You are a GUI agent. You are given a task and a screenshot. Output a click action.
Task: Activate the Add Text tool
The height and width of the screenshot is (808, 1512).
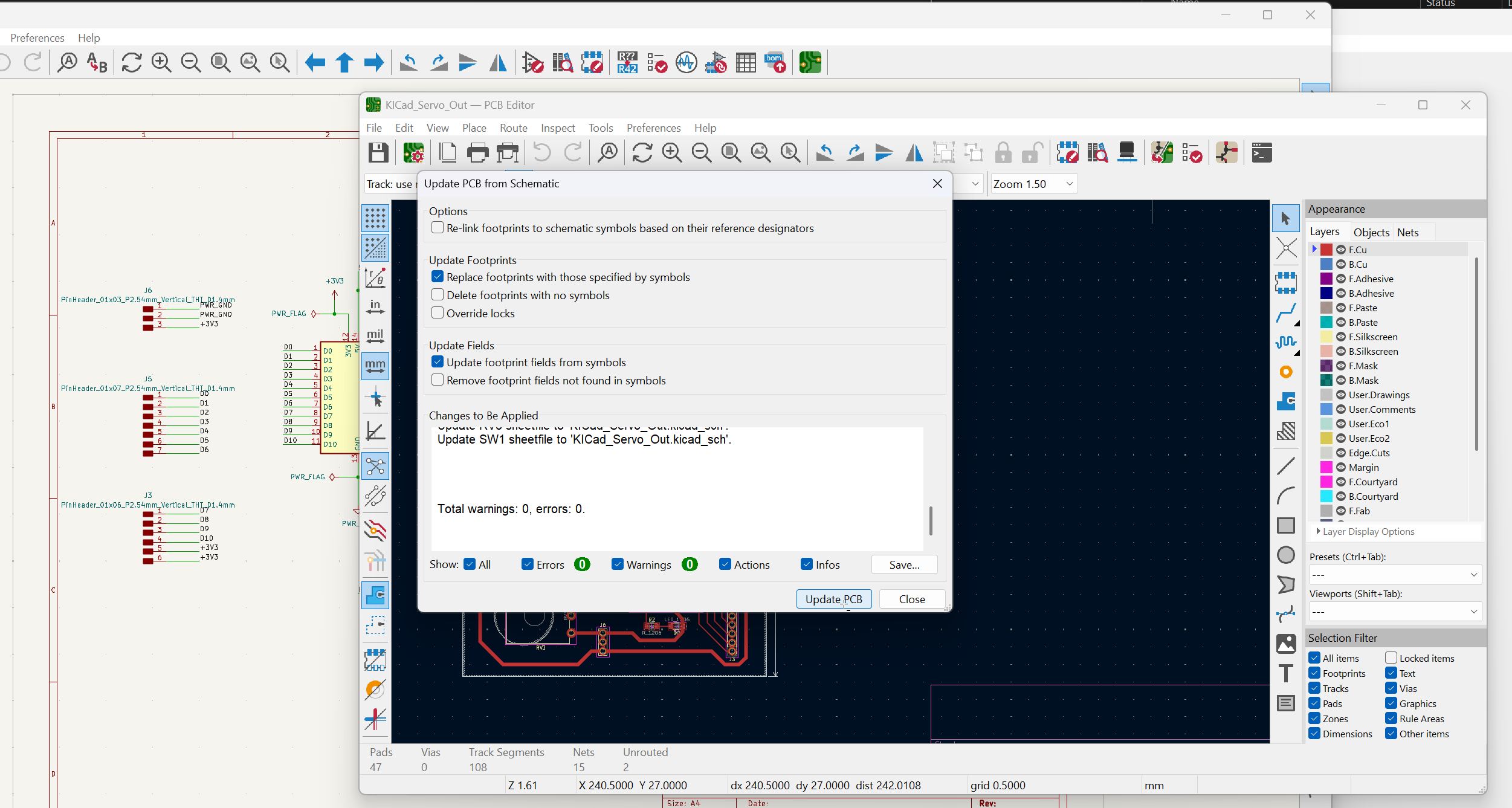(x=1285, y=673)
